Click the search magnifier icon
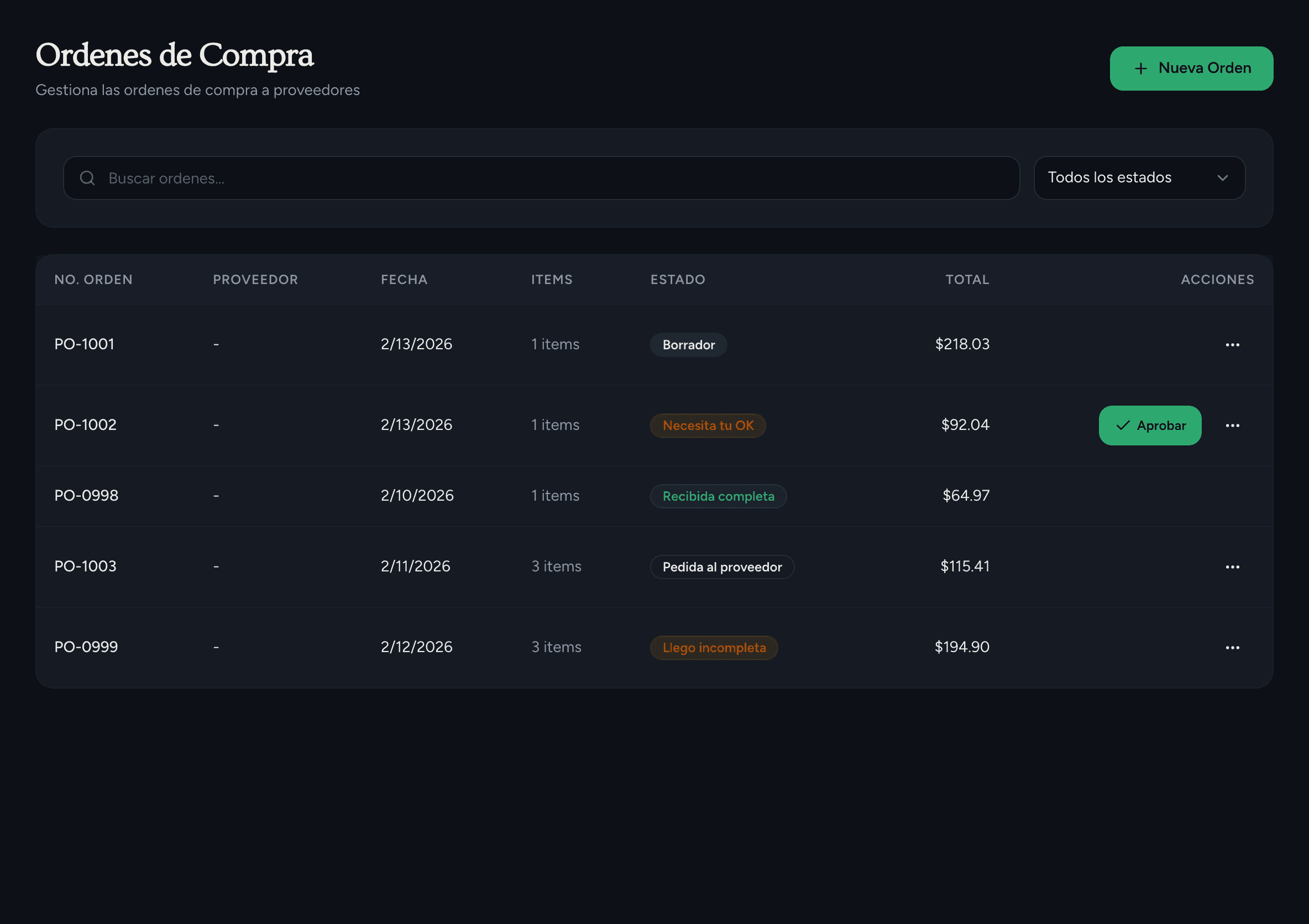 [87, 179]
